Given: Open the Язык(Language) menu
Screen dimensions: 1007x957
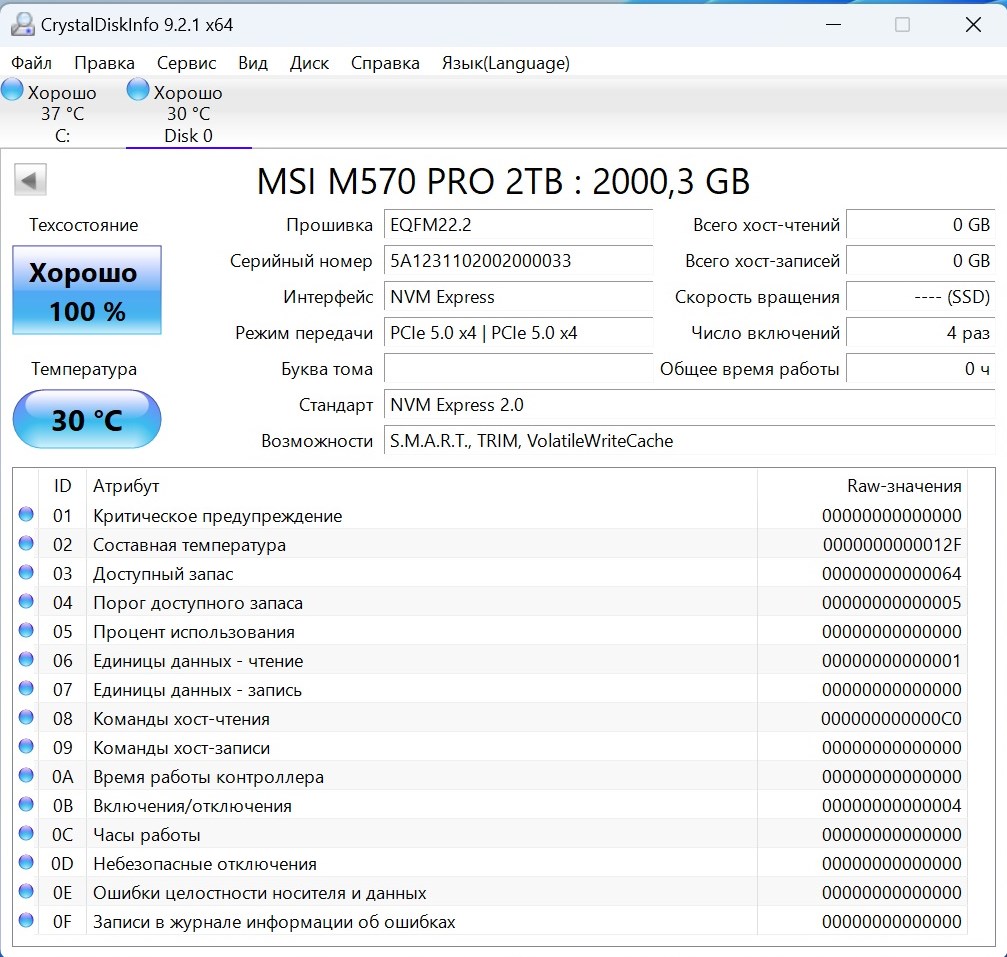Looking at the screenshot, I should click(505, 63).
